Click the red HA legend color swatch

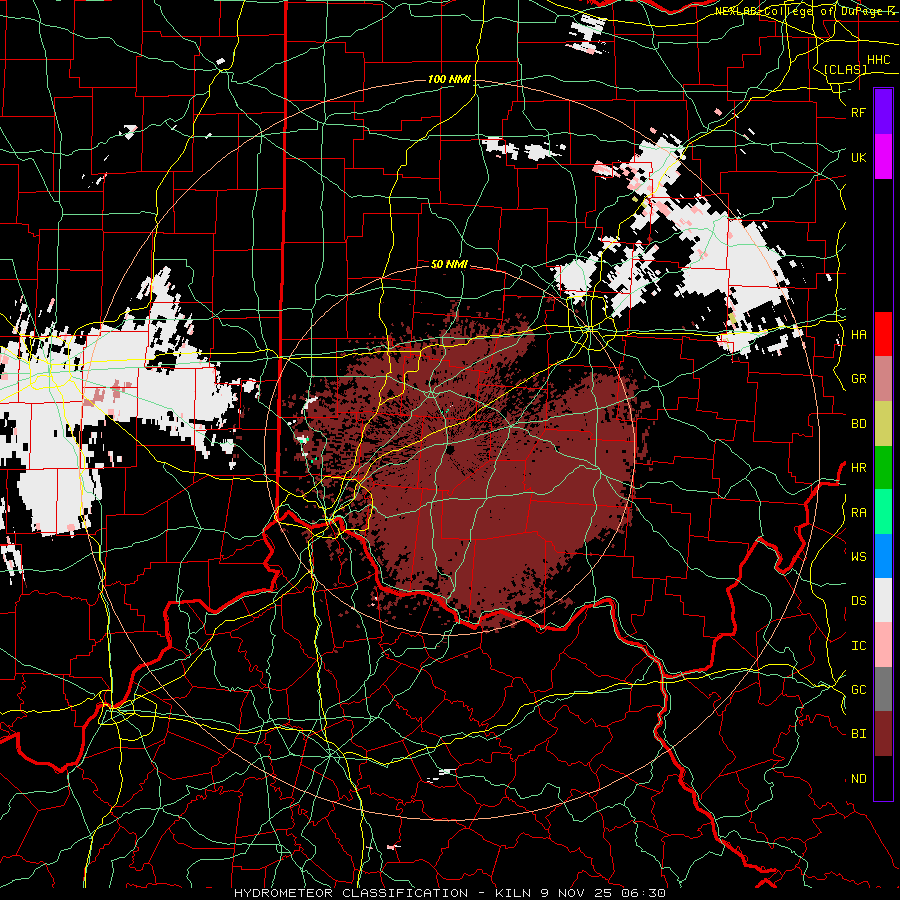pyautogui.click(x=883, y=334)
